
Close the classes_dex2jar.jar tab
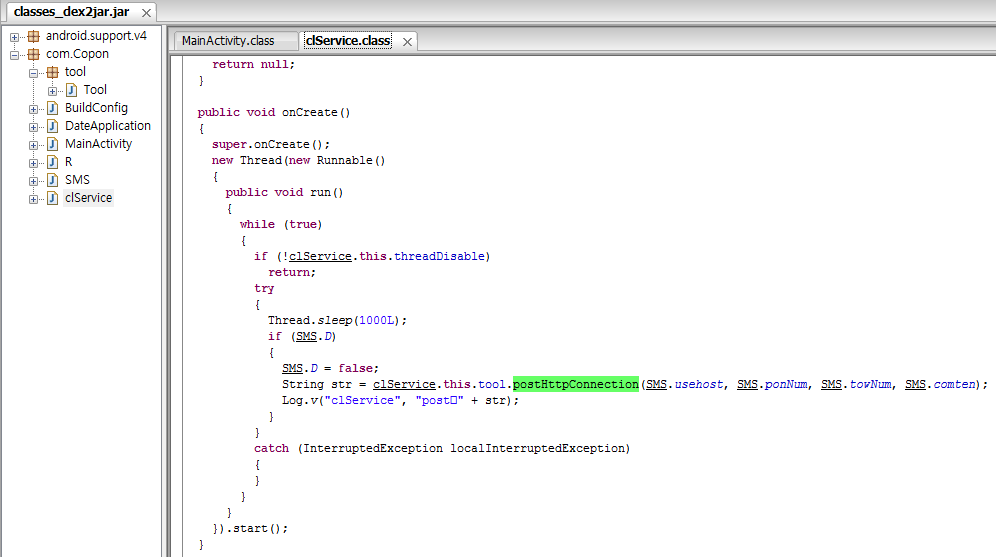pos(147,13)
